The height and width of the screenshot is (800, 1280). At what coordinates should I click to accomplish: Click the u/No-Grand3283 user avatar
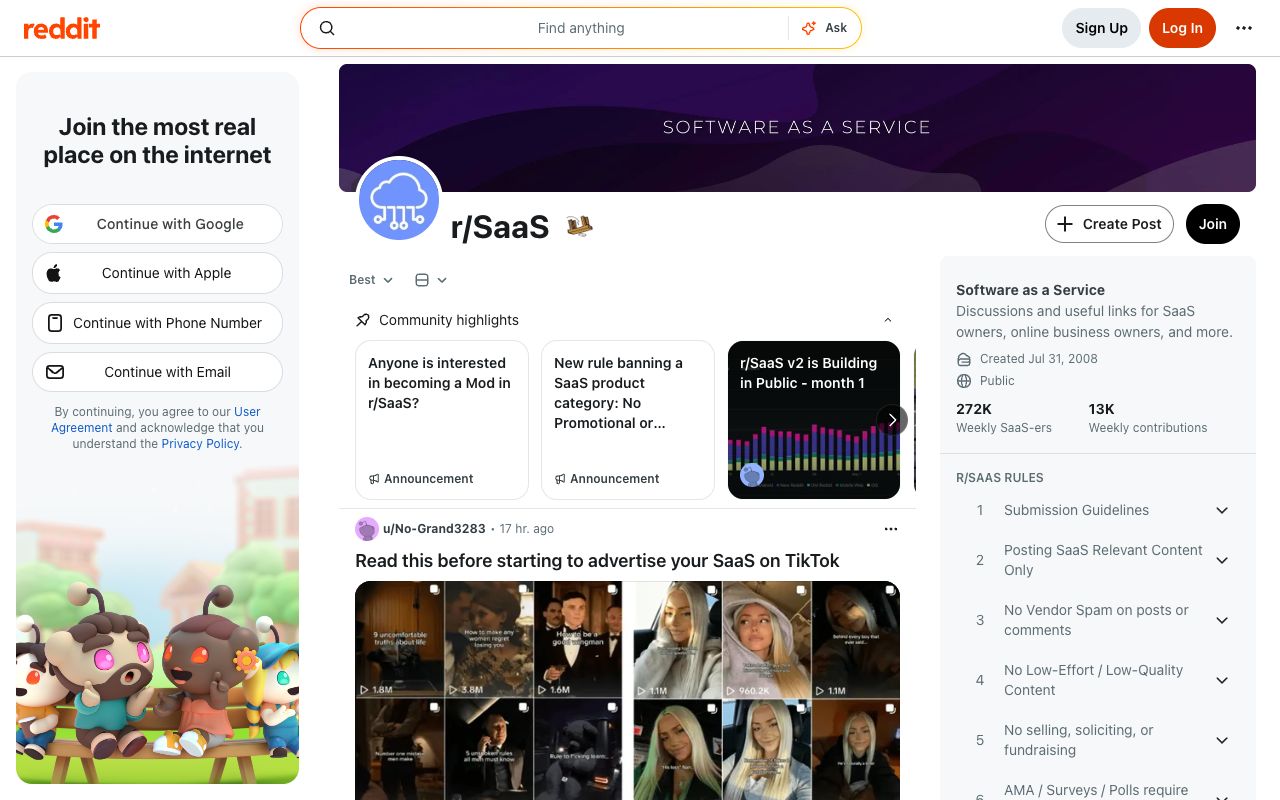pyautogui.click(x=367, y=529)
